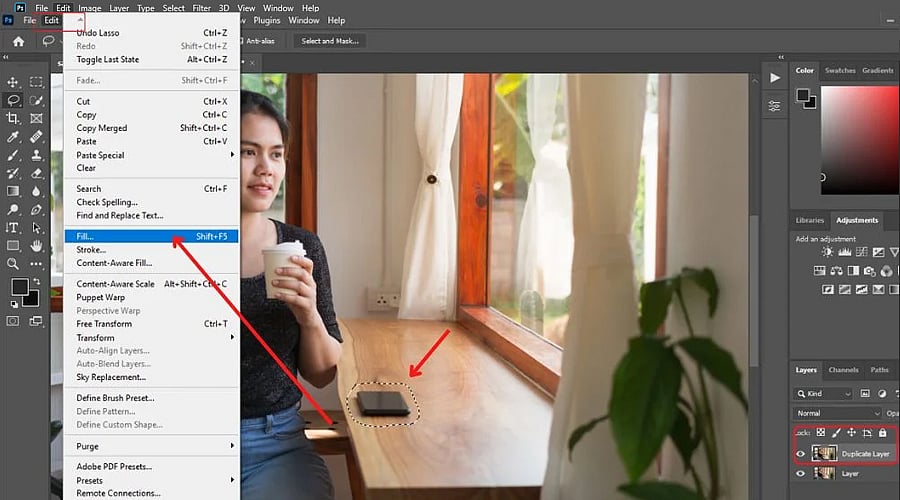Select the History Brush tool
This screenshot has width=900, height=500.
tap(13, 173)
